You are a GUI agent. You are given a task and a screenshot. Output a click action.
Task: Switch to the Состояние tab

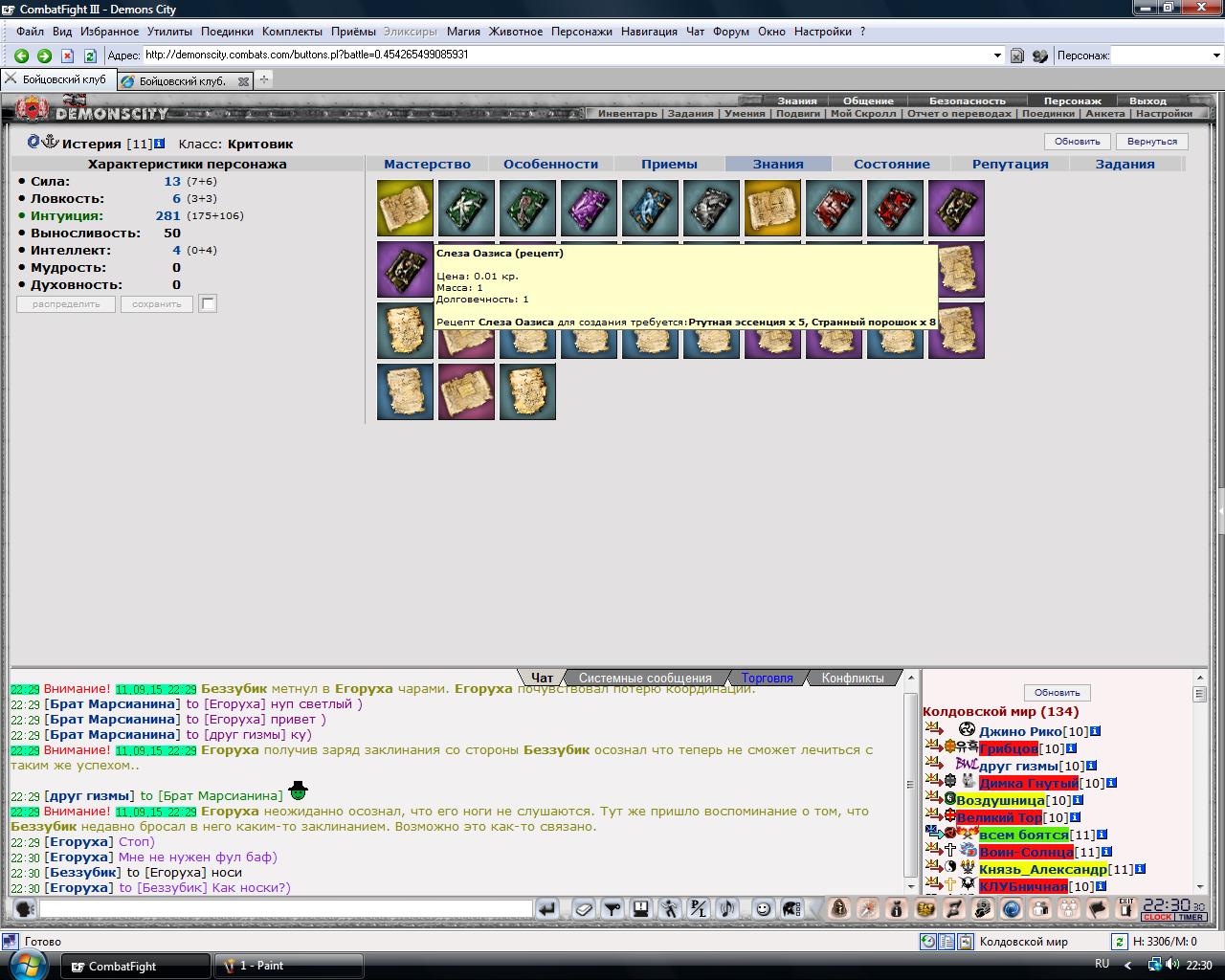[x=892, y=164]
